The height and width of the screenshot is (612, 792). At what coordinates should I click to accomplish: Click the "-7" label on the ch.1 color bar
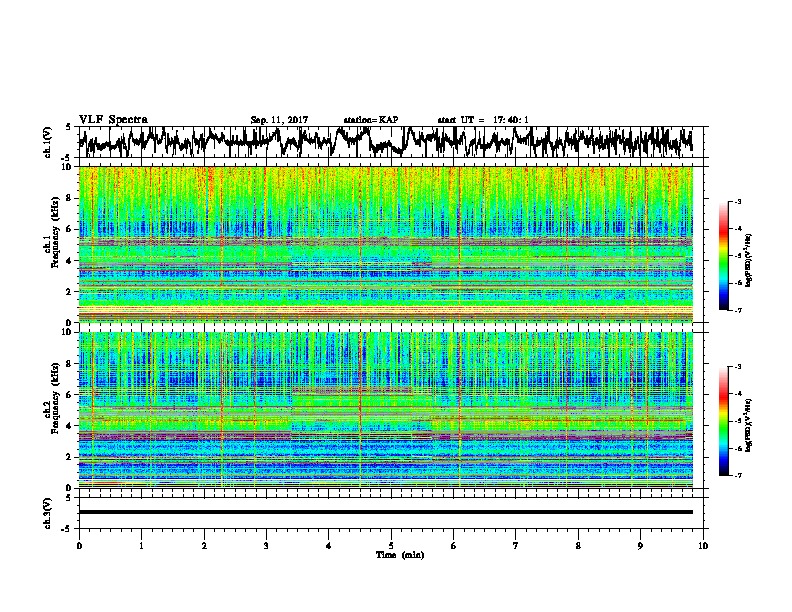tap(737, 310)
